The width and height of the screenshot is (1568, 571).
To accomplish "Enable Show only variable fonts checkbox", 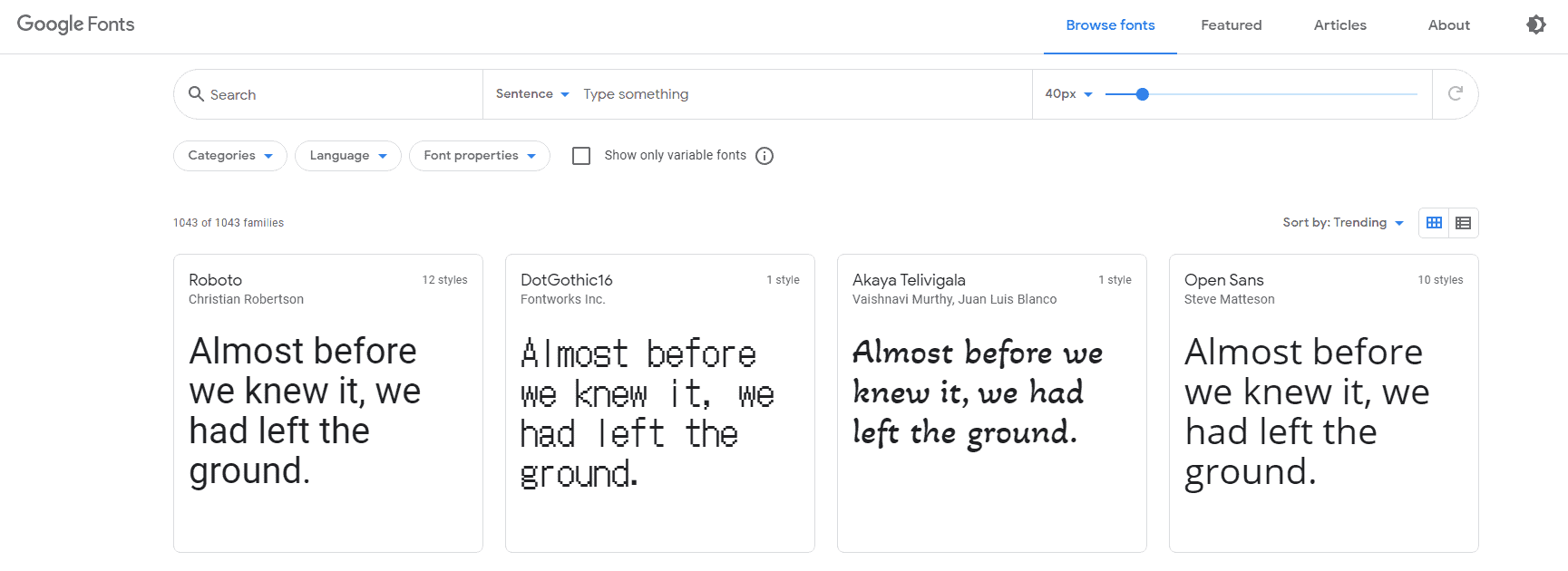I will pyautogui.click(x=581, y=156).
